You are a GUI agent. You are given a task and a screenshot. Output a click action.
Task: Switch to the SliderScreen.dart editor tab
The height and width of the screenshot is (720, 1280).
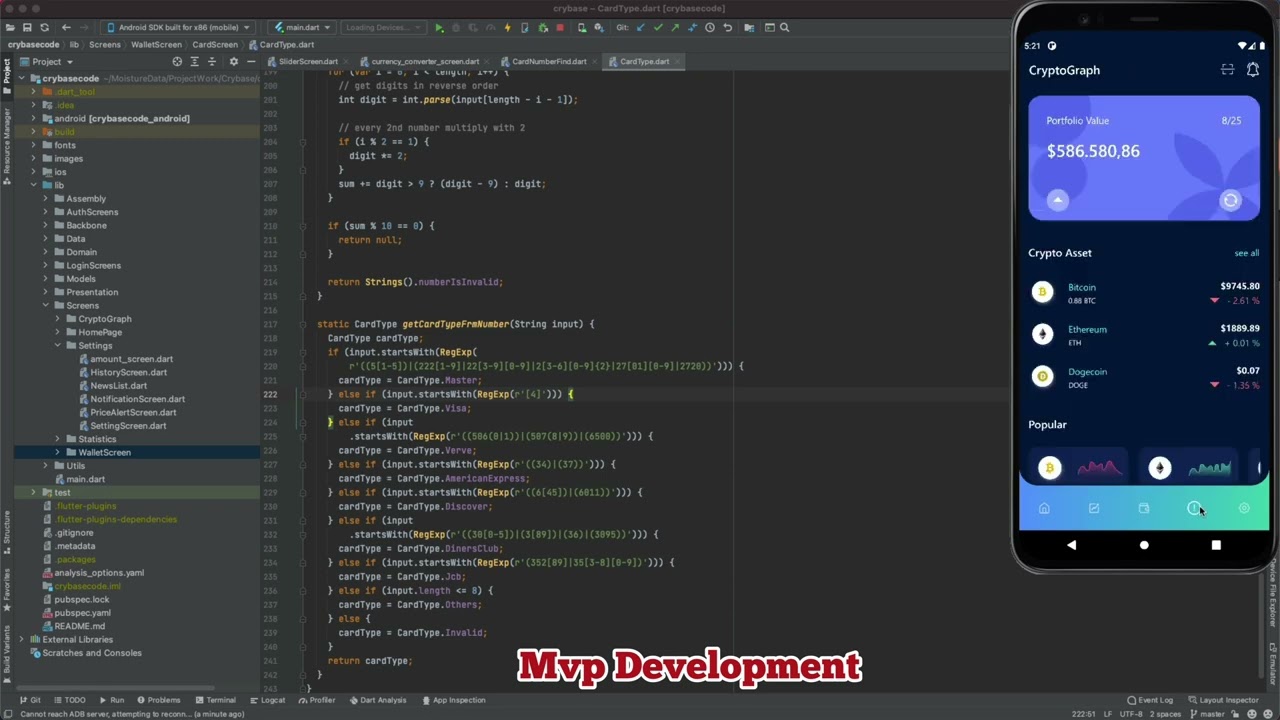click(x=307, y=62)
